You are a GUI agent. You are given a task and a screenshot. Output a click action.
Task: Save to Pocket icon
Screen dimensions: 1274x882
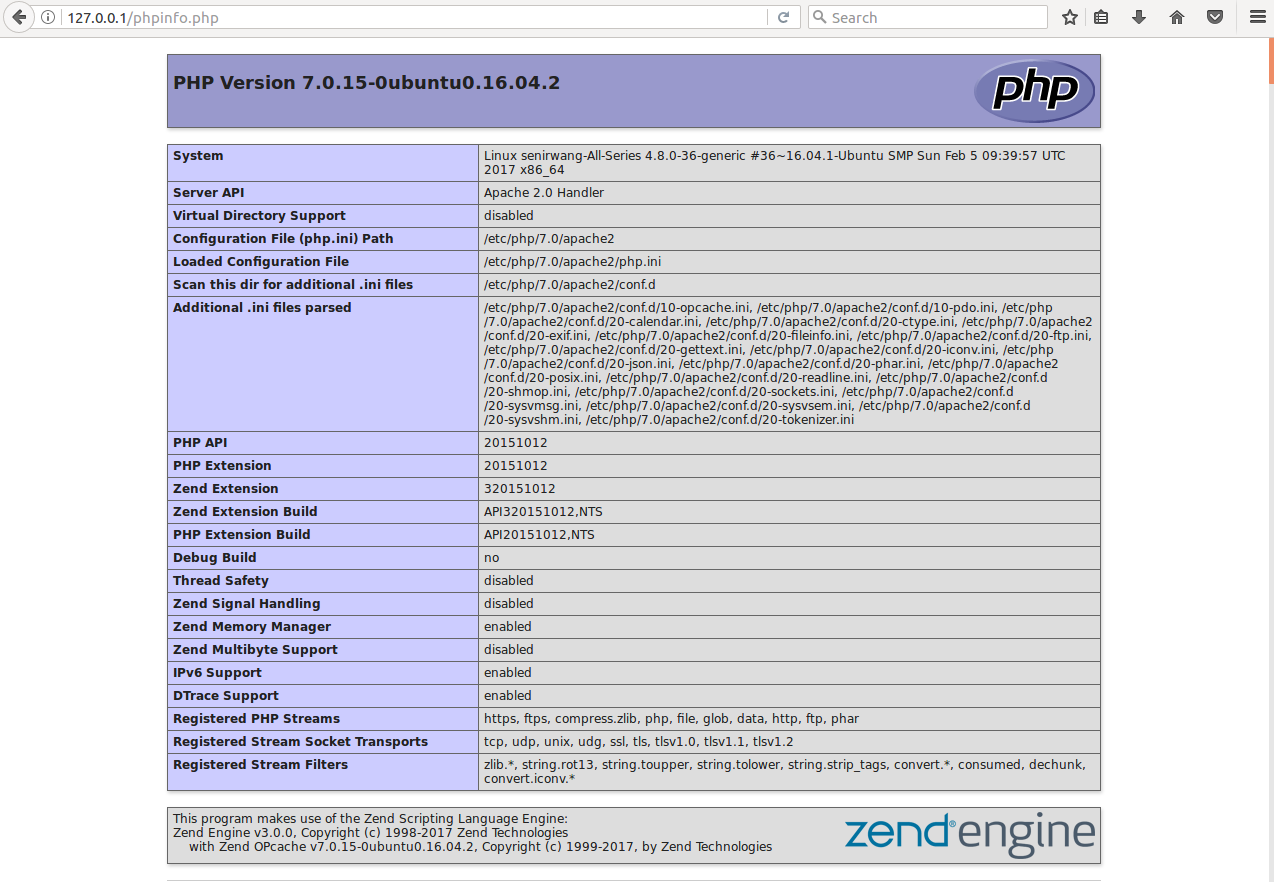(x=1214, y=17)
